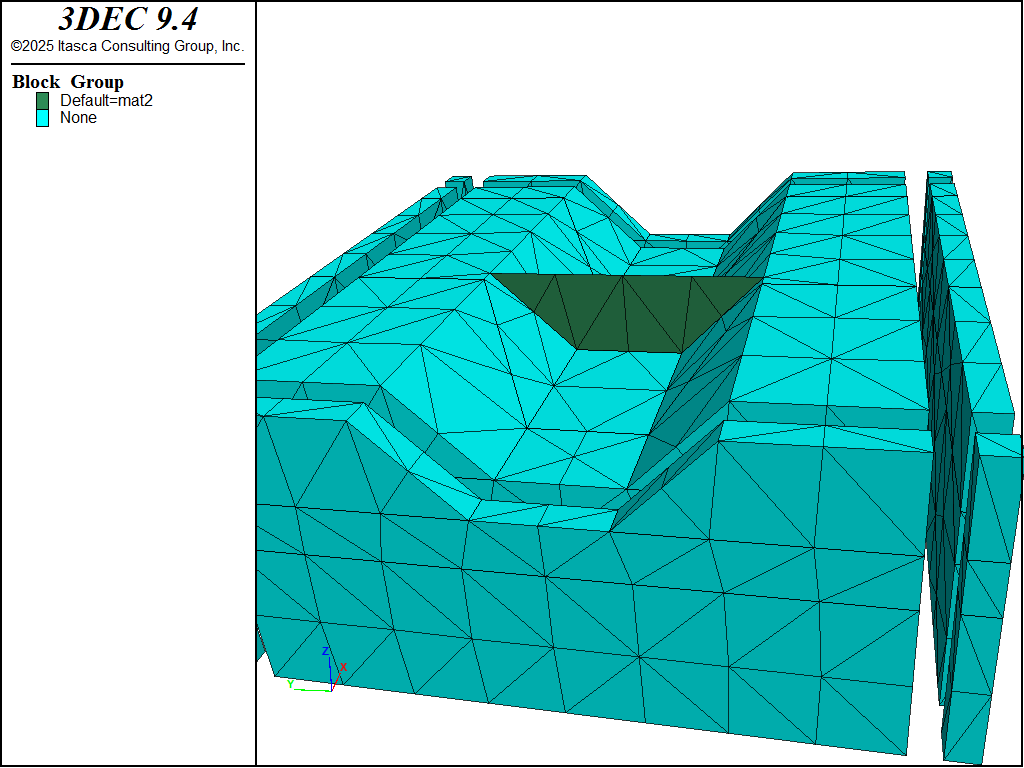Click the 3DEC 9.4 title text

(x=127, y=20)
